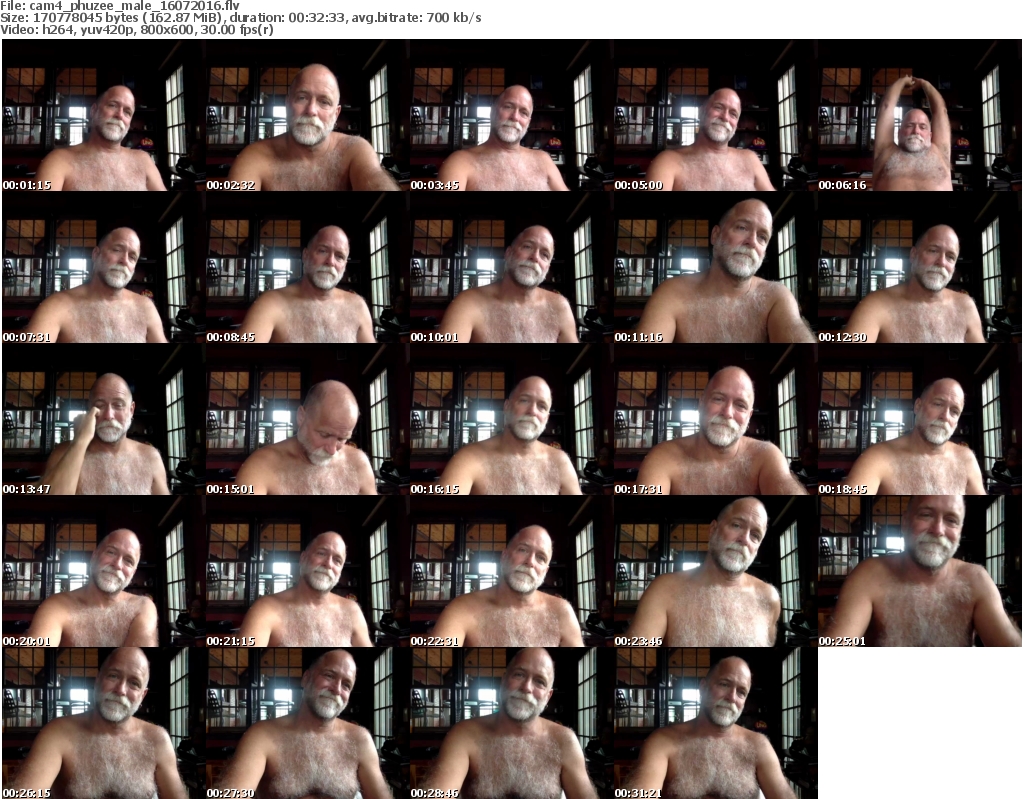Image resolution: width=1024 pixels, height=799 pixels.
Task: Open the frame stamped 00:12:30
Action: pyautogui.click(x=920, y=267)
